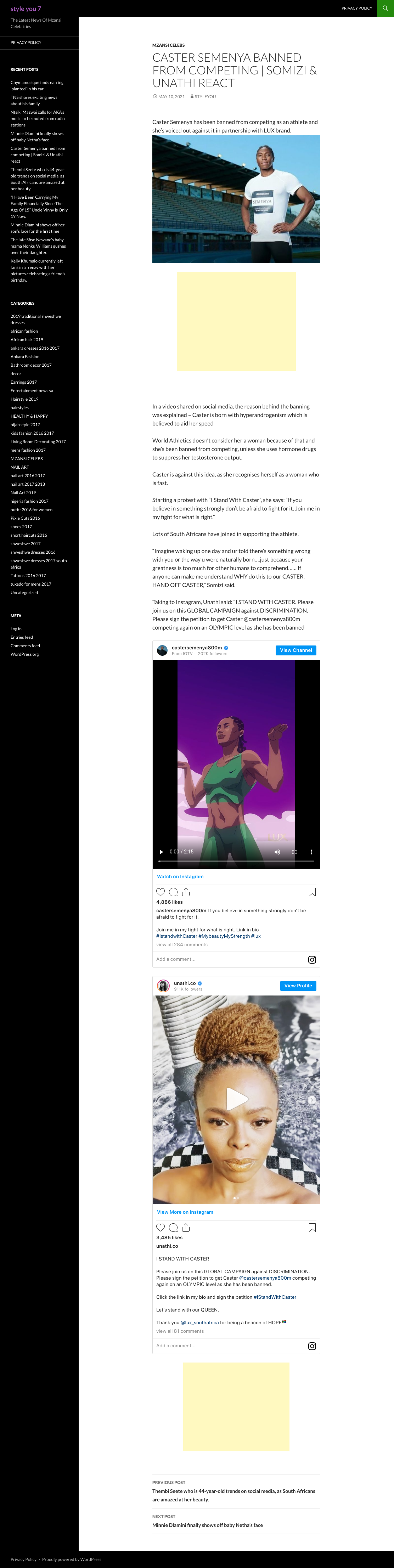Screen dimensions: 394x1568
Task: Like the unathi.co post heart icon
Action: (x=161, y=1227)
